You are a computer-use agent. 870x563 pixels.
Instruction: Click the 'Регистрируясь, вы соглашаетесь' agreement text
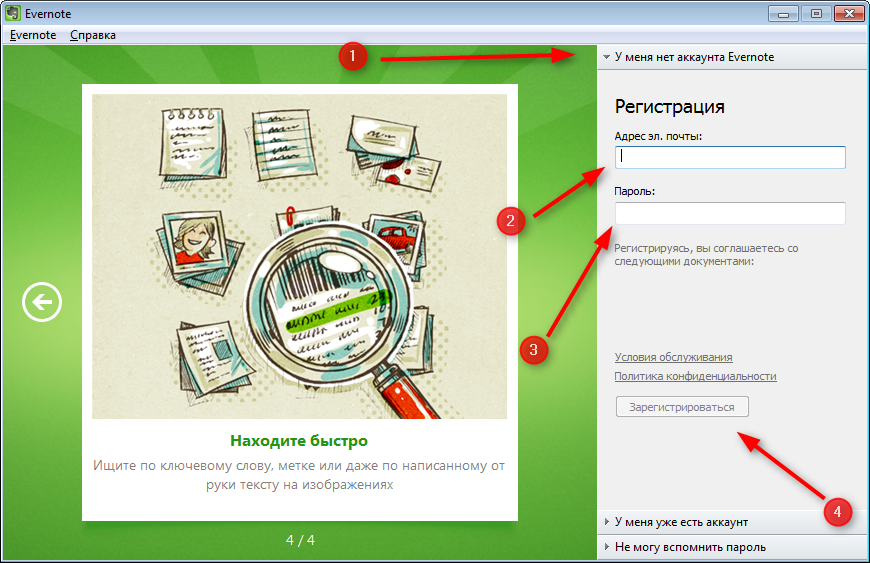pyautogui.click(x=706, y=255)
